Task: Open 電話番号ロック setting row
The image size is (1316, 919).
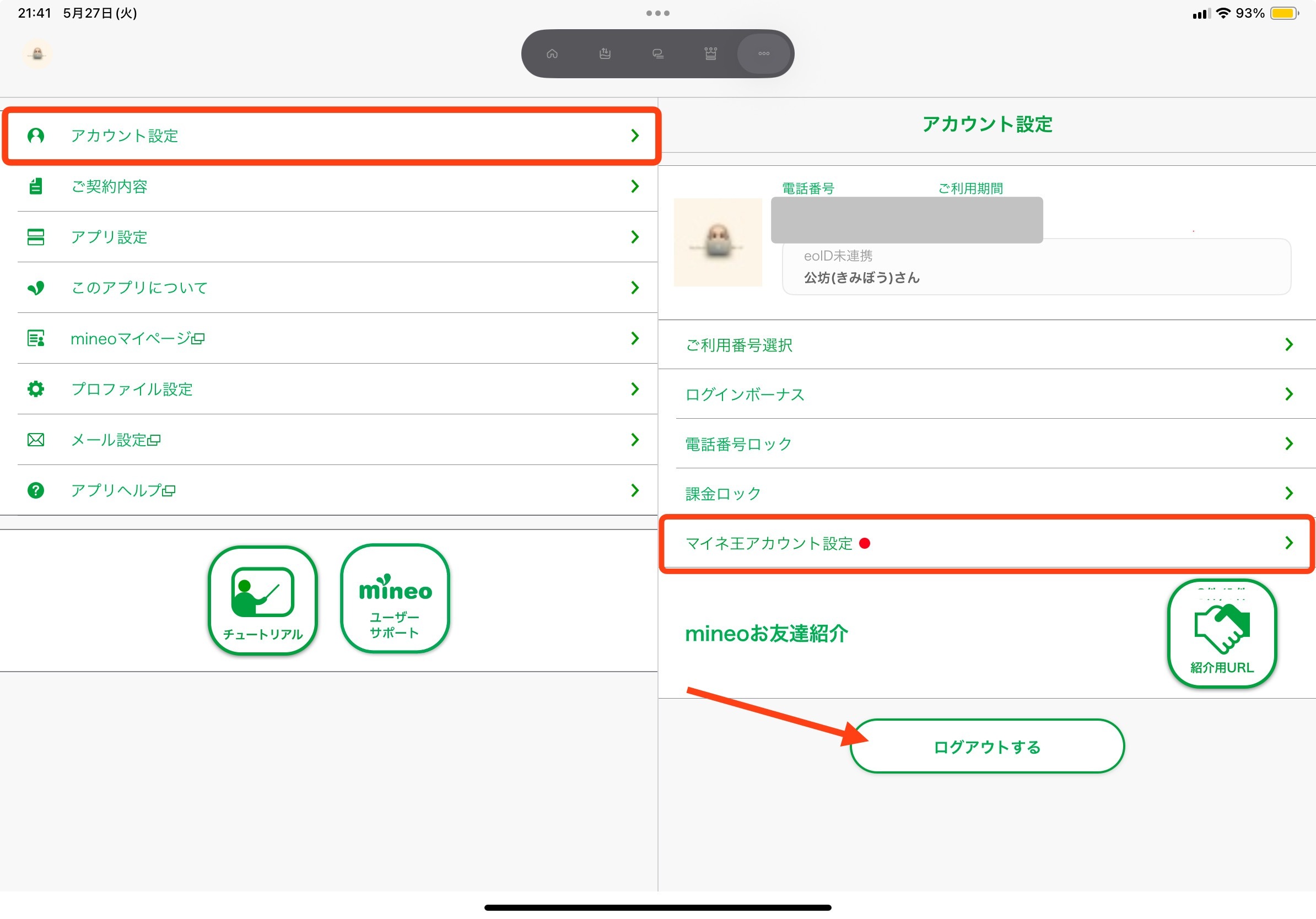Action: (x=986, y=444)
